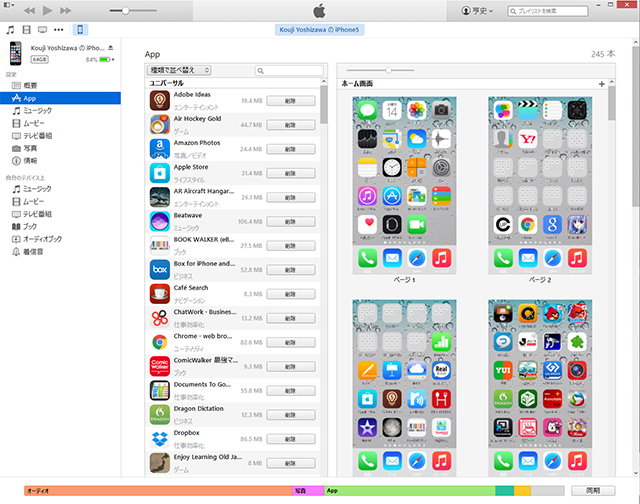
Task: Click the Apple logo in the title bar
Action: point(319,11)
